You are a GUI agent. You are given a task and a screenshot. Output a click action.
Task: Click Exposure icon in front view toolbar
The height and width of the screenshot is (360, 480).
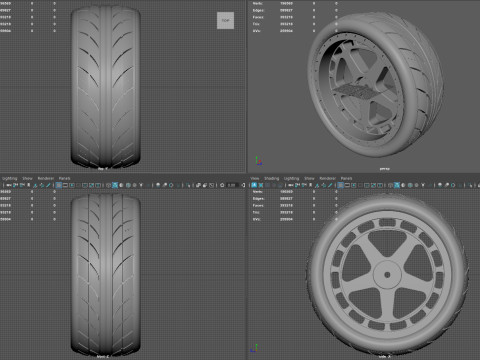pos(222,185)
